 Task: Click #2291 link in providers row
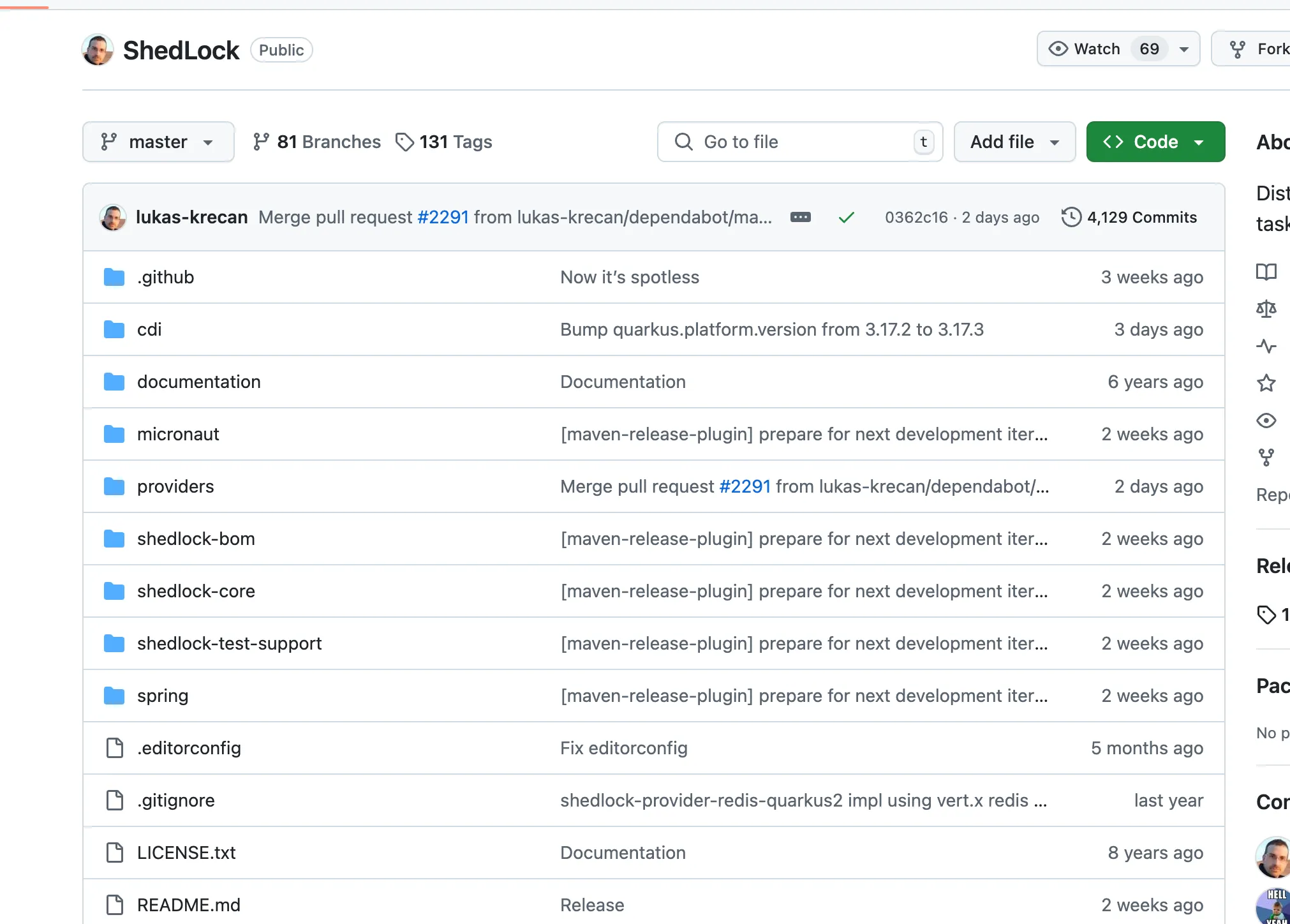pyautogui.click(x=745, y=486)
